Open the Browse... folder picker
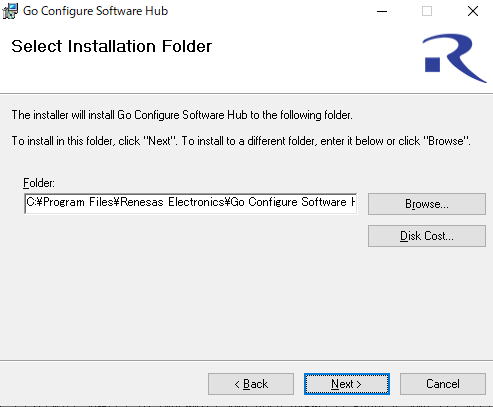493x407 pixels. pyautogui.click(x=427, y=204)
